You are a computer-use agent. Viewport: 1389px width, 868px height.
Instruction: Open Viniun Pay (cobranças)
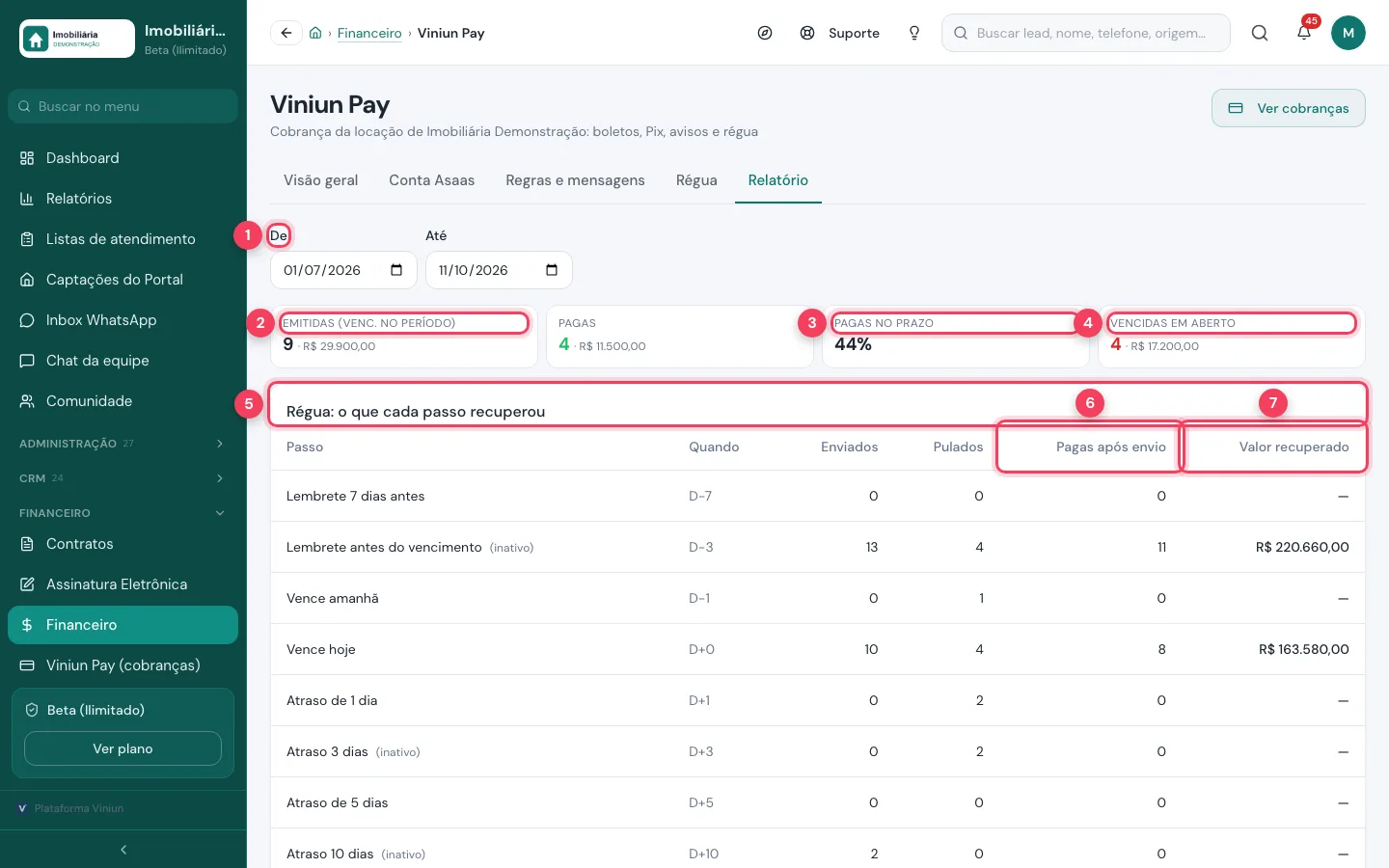tap(123, 665)
